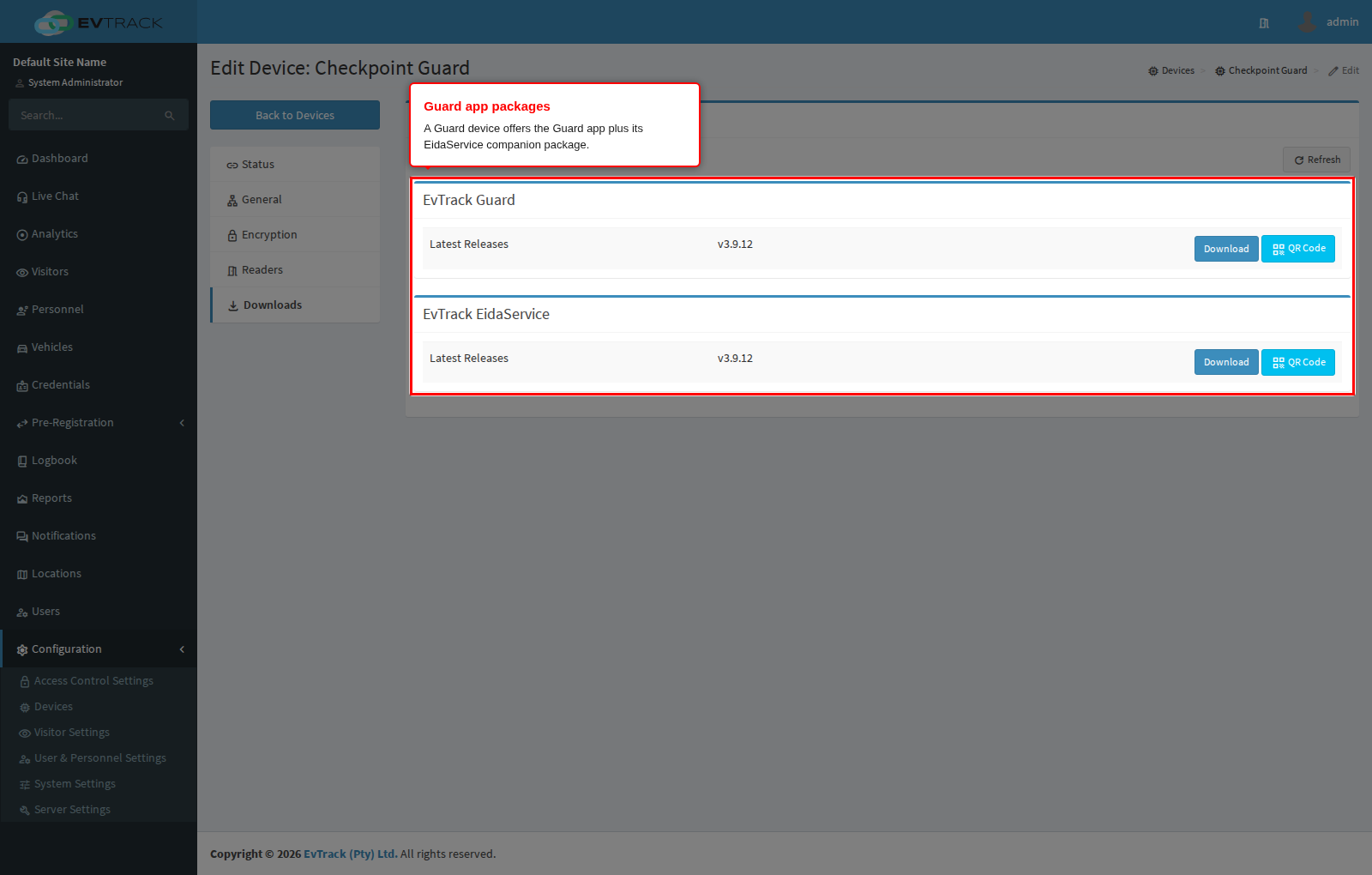Click 'Latest Releases' in the EvTrack EidaService row

coord(469,359)
